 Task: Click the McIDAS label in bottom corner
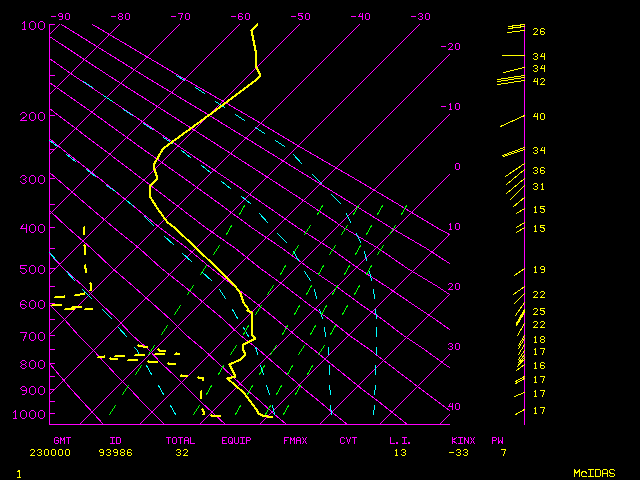[594, 472]
